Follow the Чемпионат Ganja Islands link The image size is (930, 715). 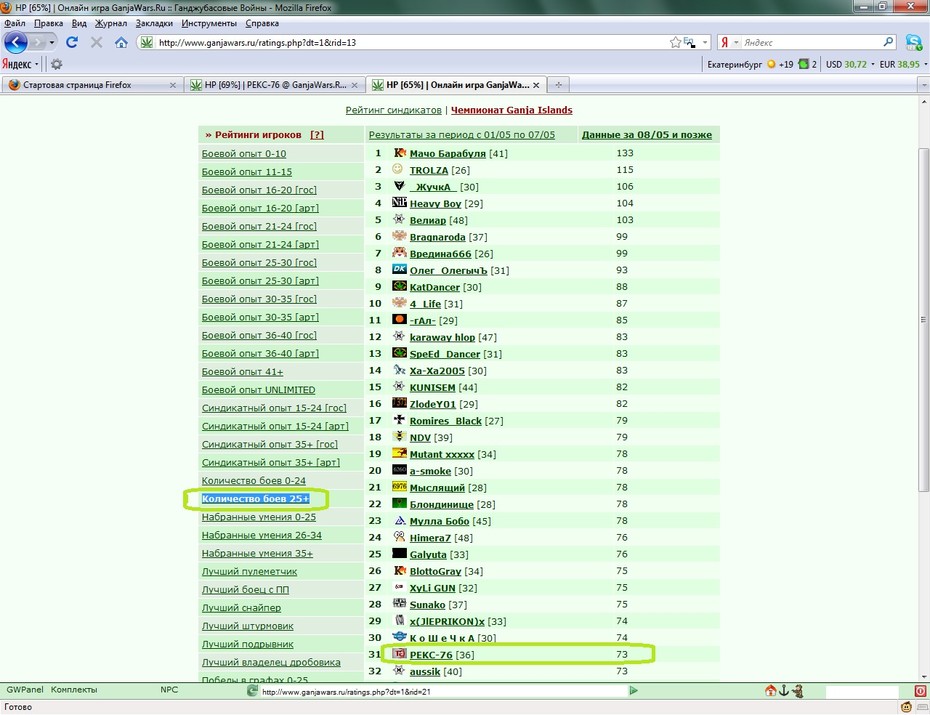coord(511,110)
